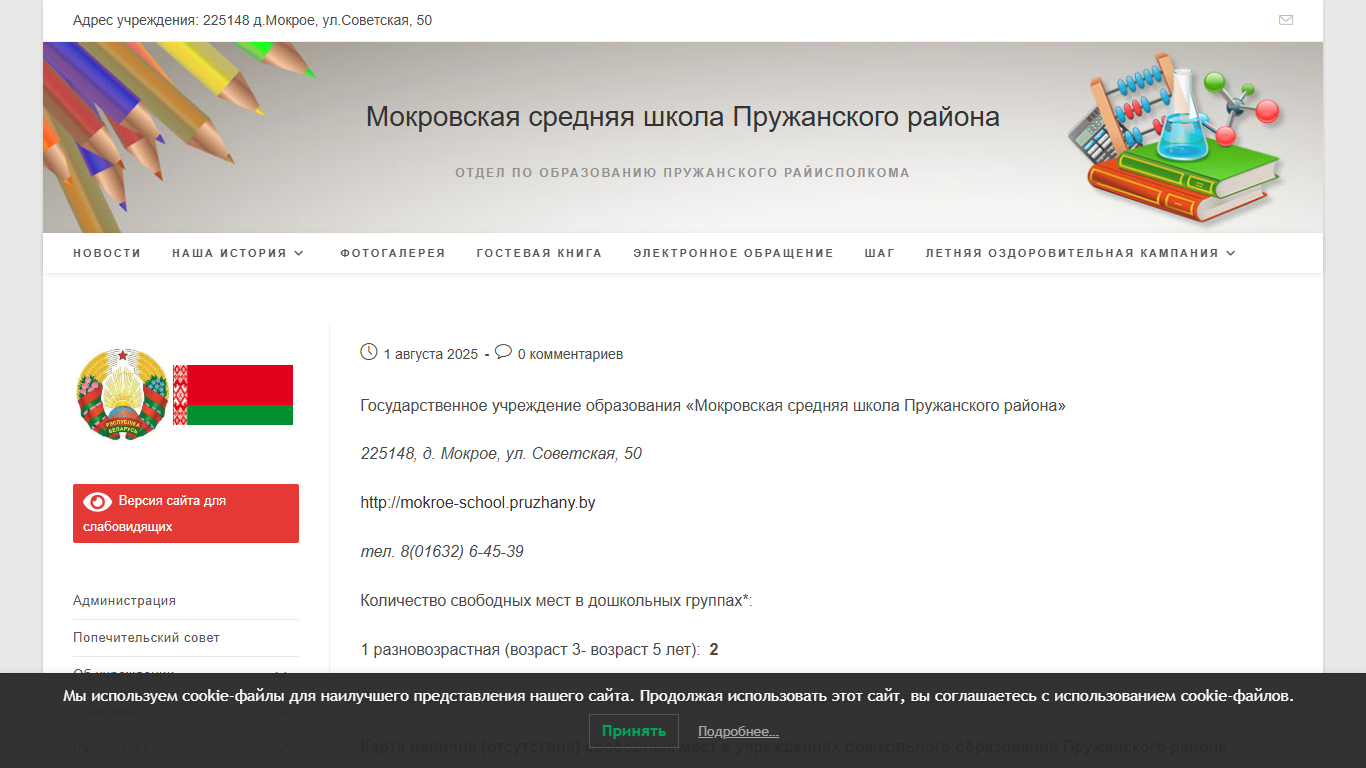Click the clock icon beside the date
1366x768 pixels.
point(369,352)
